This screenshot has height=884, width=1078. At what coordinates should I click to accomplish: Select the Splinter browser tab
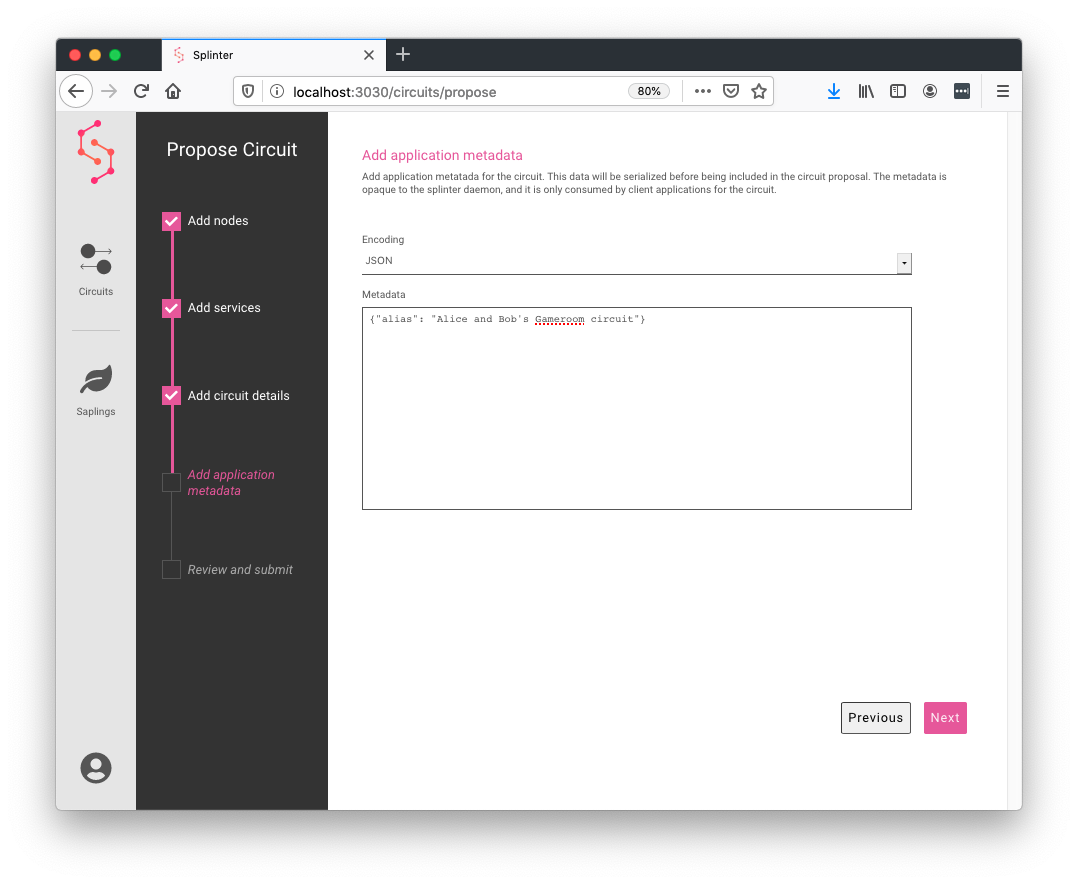[x=274, y=55]
